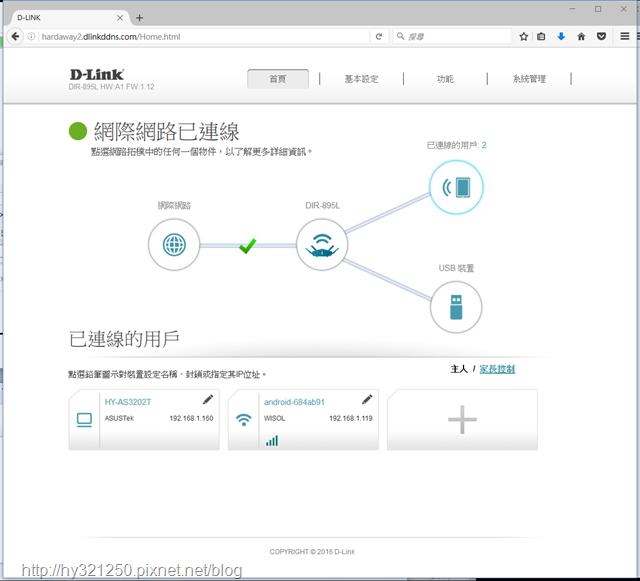The image size is (640, 581).
Task: Click the HY-AS3202T device name
Action: pos(128,402)
